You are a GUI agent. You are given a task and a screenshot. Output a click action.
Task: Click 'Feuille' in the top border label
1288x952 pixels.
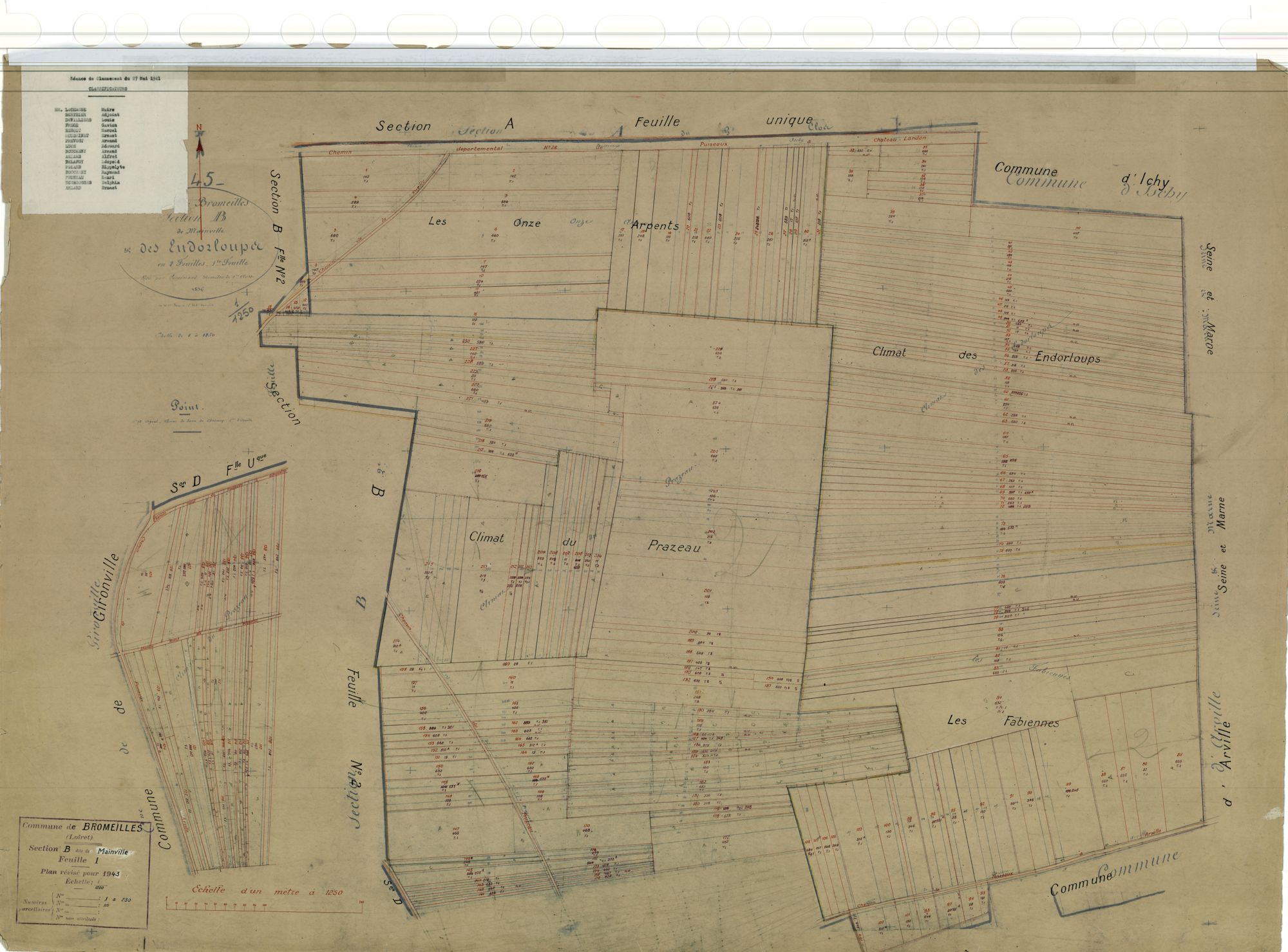point(658,122)
